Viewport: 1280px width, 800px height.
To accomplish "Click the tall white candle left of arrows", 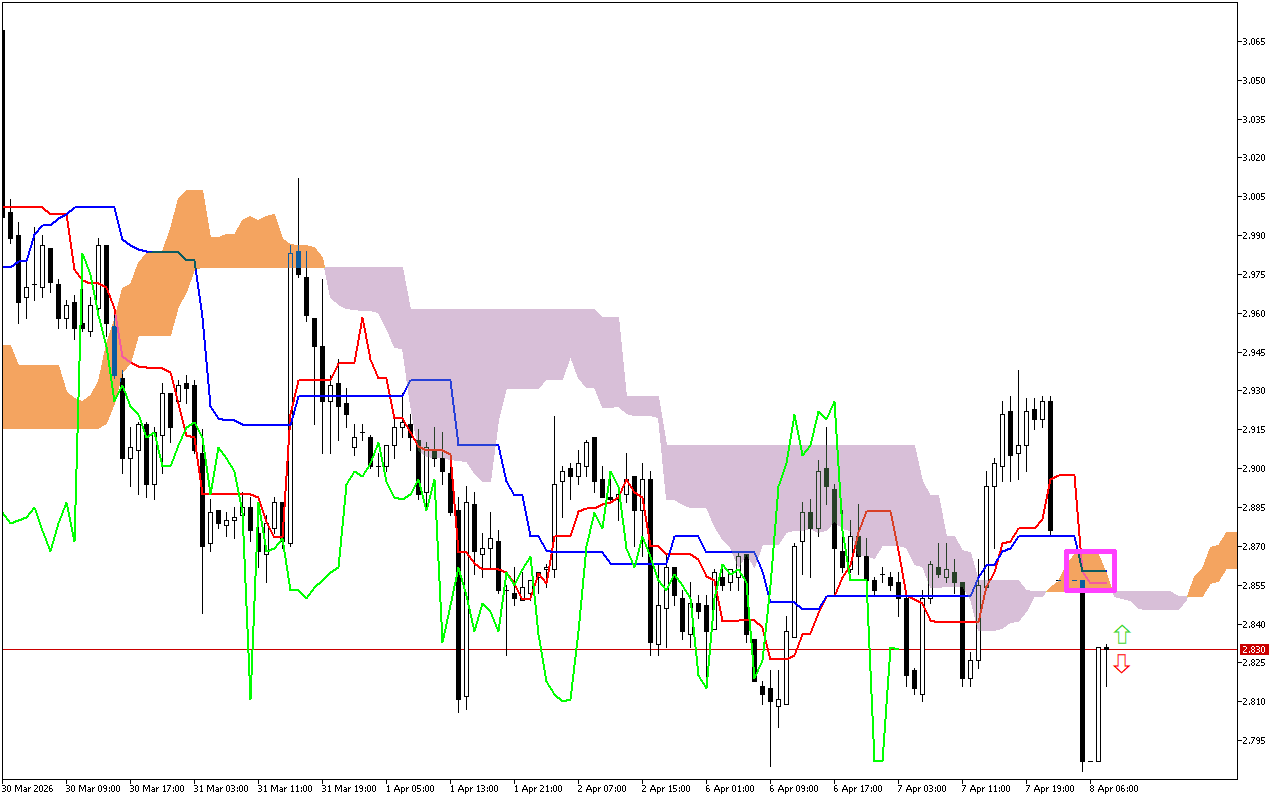I will tap(1098, 704).
